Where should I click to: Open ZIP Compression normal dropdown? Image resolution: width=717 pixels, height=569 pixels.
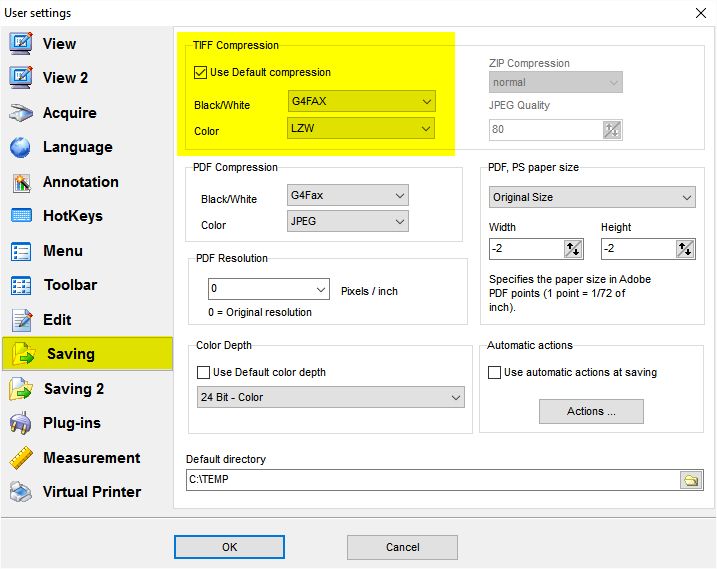tap(556, 82)
